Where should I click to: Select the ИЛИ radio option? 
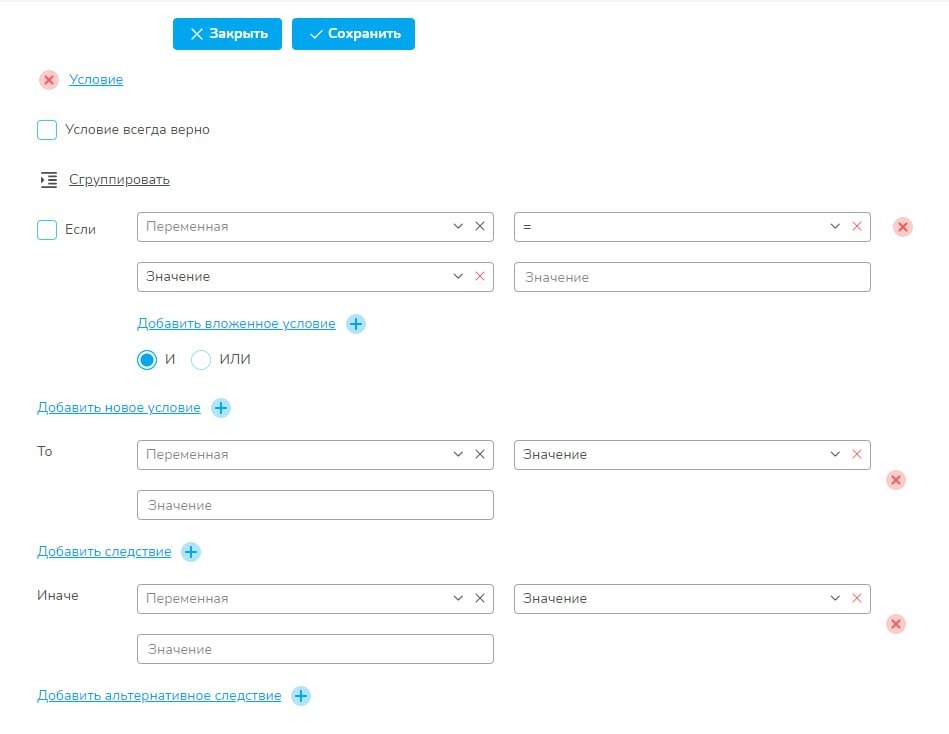(x=201, y=360)
